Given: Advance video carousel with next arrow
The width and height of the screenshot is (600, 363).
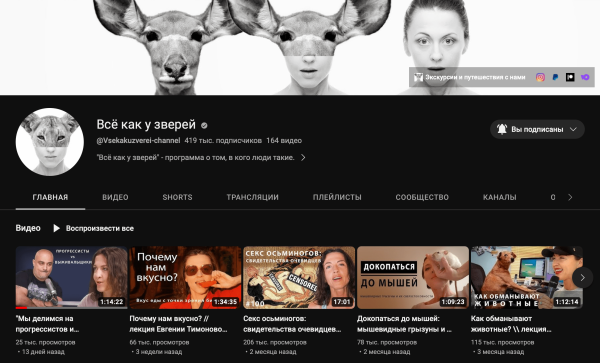Looking at the screenshot, I should coord(582,278).
